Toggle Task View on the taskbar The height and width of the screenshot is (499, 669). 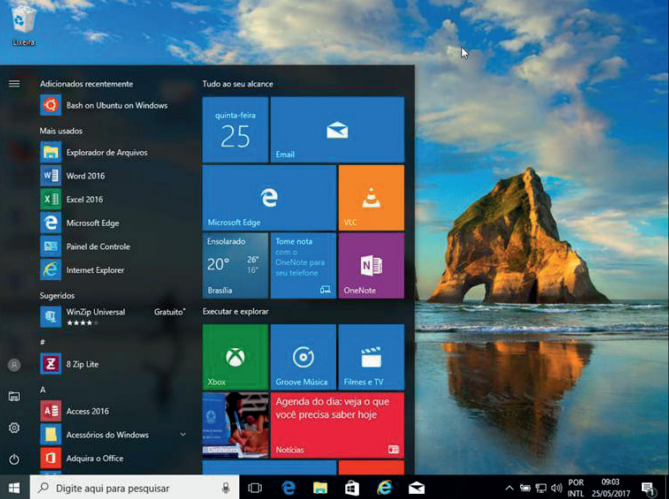point(255,488)
